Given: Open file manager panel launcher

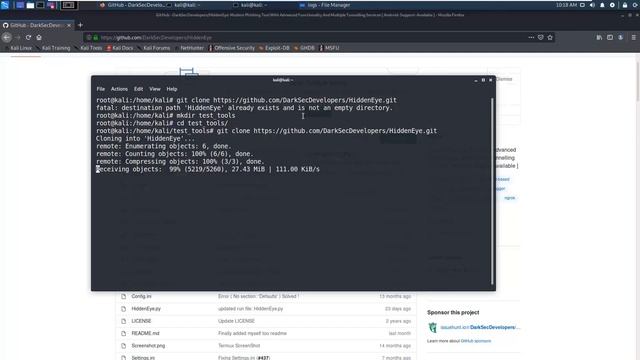Looking at the screenshot, I should coord(30,5).
